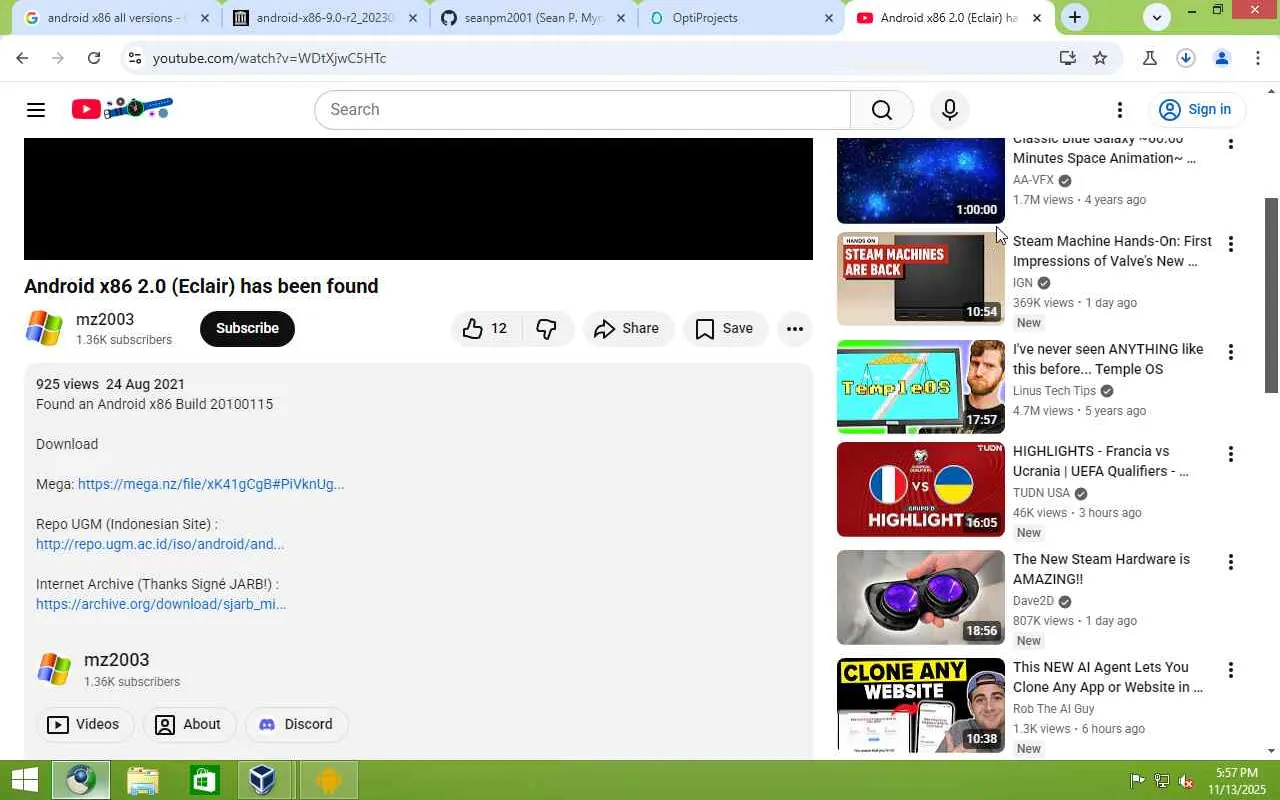
Task: Open options for The New Steam Hardware video
Action: 1231,562
